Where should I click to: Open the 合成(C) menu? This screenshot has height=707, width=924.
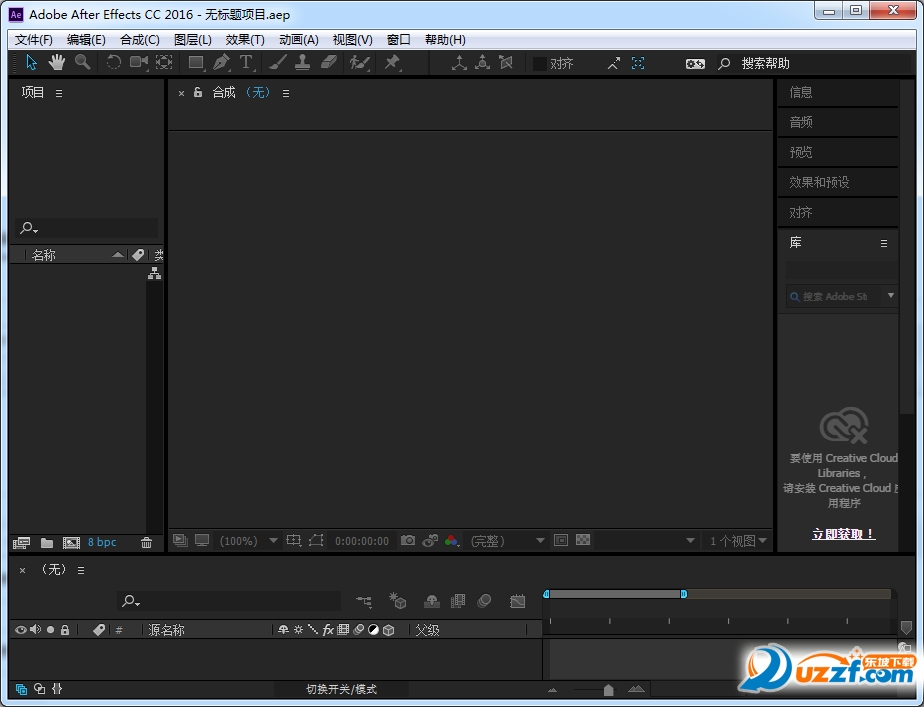[x=140, y=39]
